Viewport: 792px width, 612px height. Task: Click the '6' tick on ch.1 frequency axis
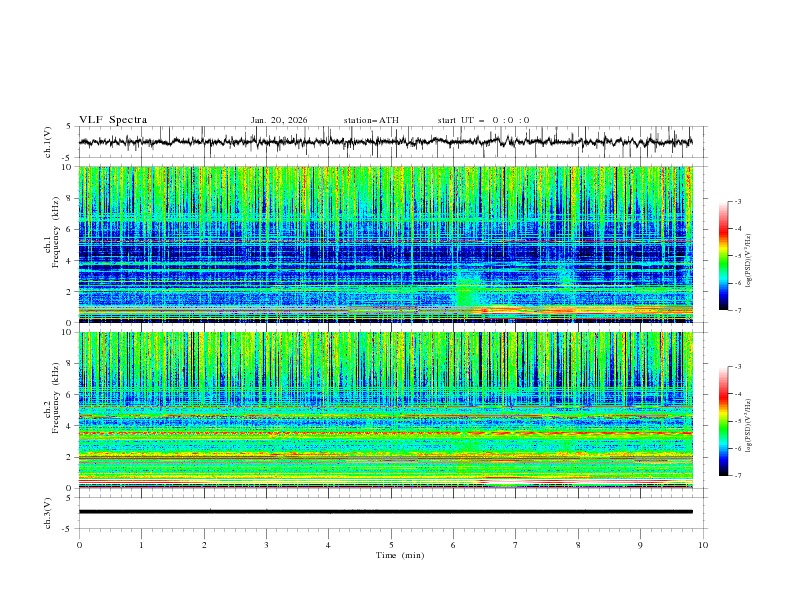tap(71, 229)
